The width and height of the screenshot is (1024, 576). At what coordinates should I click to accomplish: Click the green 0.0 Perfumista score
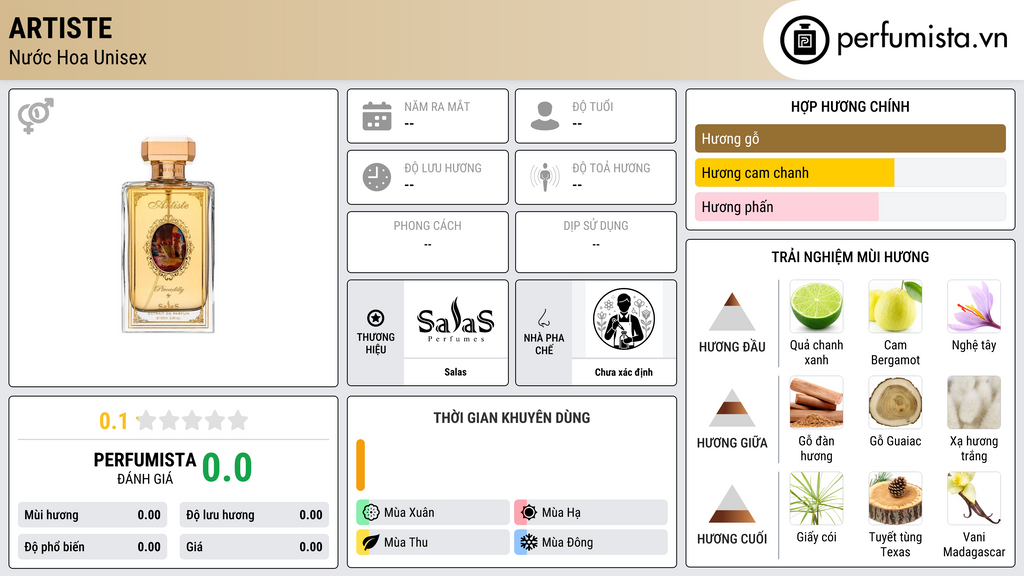click(x=227, y=468)
